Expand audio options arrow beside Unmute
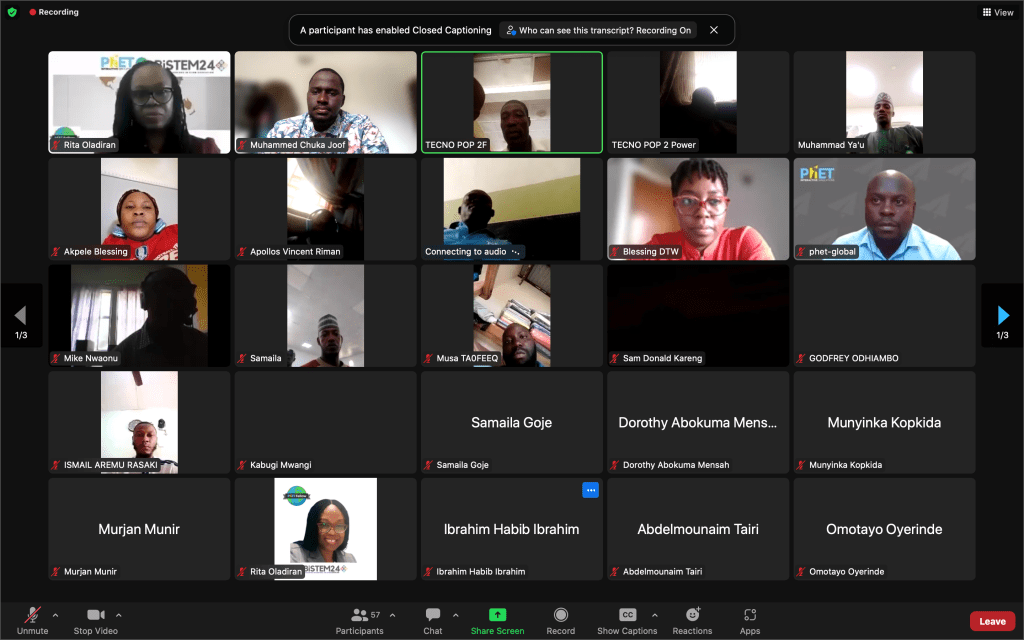Viewport: 1024px width, 640px height. click(x=55, y=615)
